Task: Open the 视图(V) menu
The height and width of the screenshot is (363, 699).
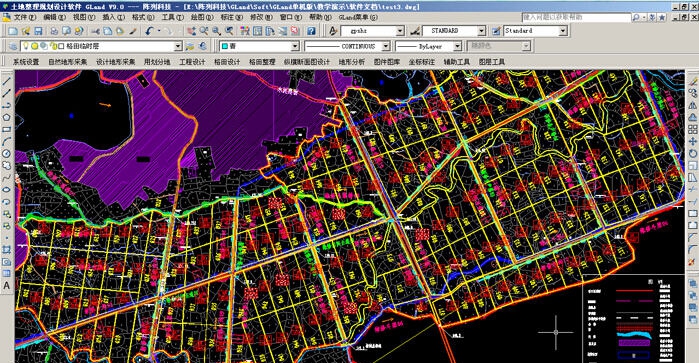Action: [x=84, y=17]
